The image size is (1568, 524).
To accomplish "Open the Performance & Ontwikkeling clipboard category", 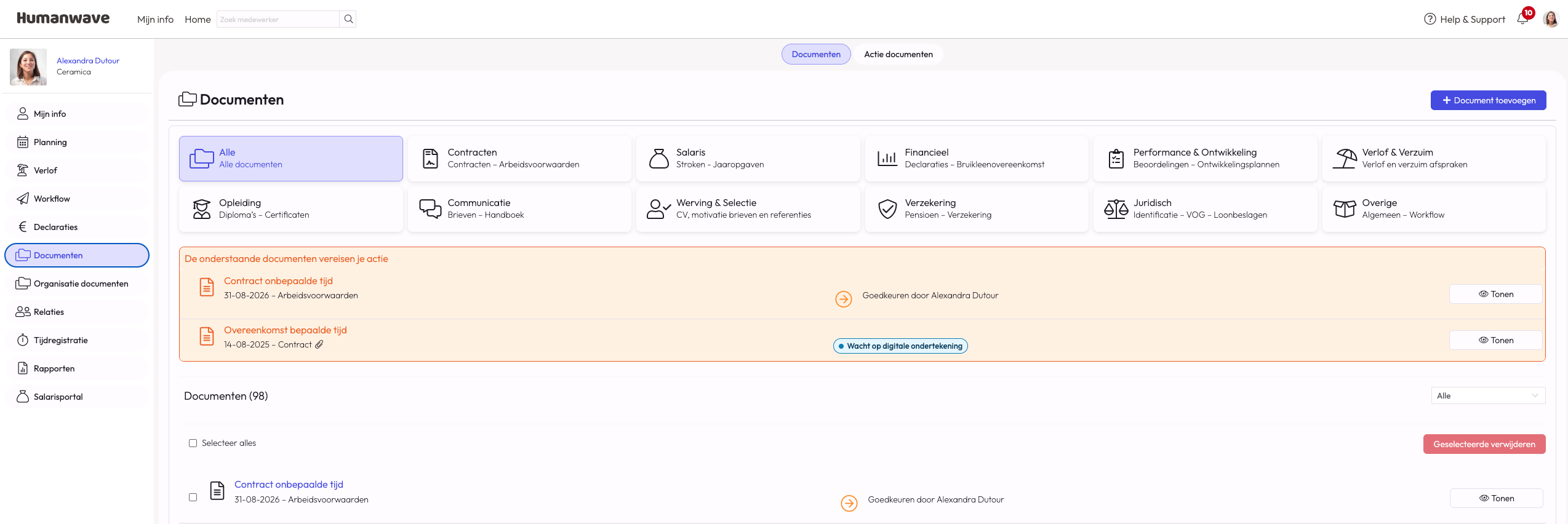I will (x=1205, y=159).
